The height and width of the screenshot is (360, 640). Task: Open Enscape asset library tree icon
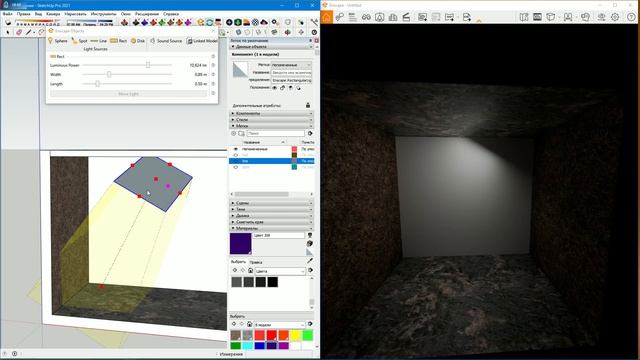pos(380,17)
